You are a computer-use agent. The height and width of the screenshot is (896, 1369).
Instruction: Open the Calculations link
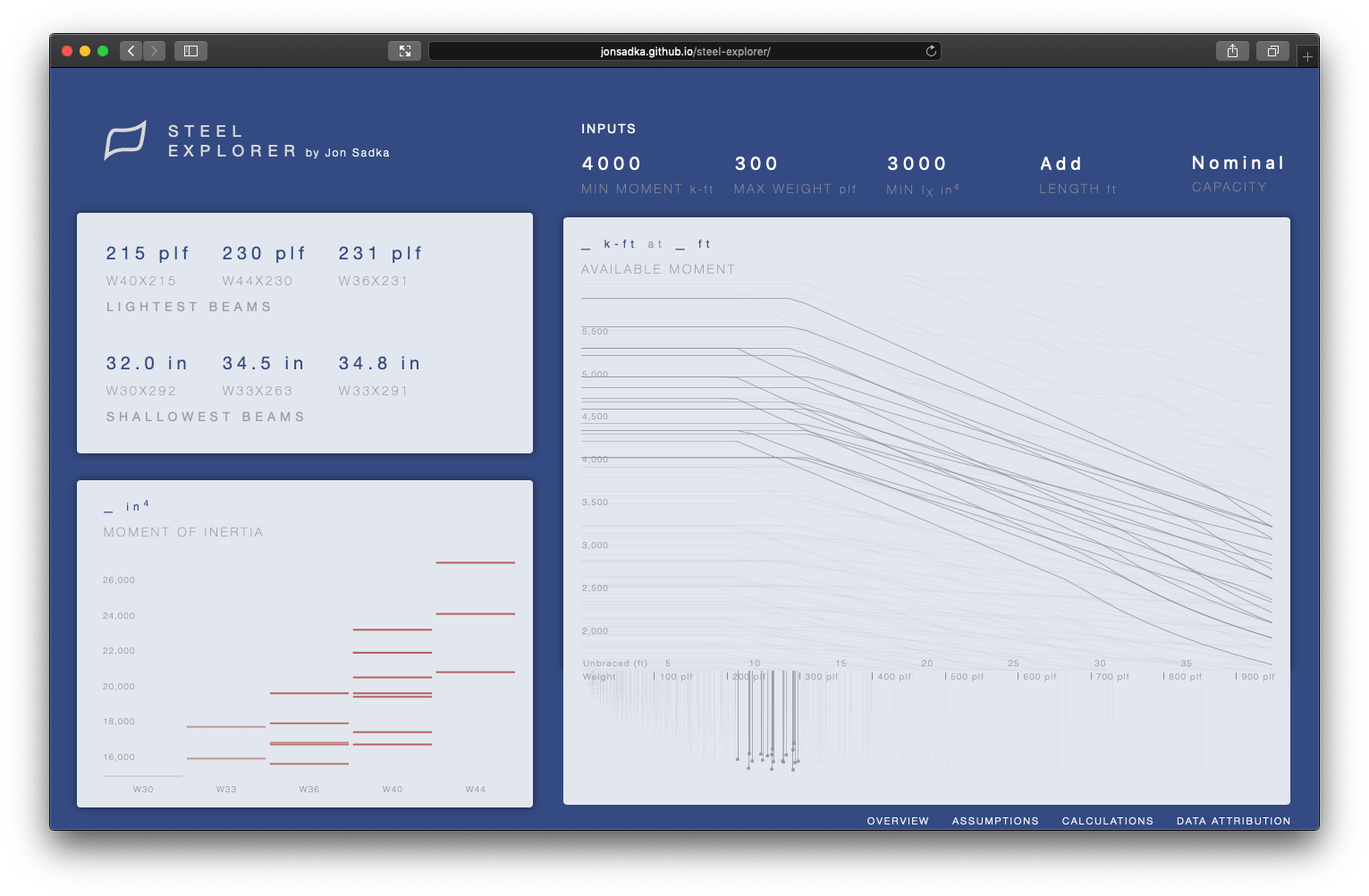1108,821
